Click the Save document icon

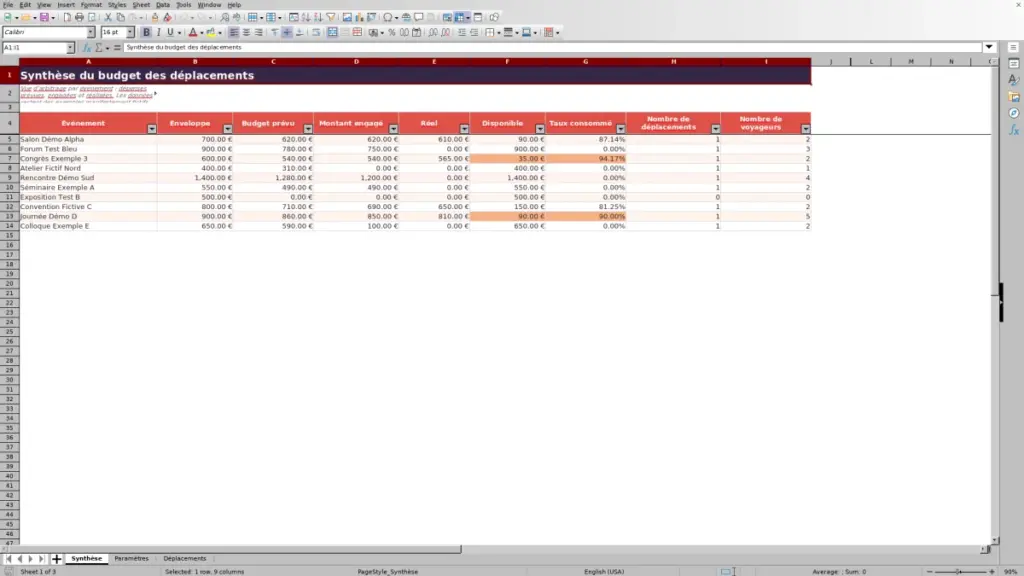(x=44, y=17)
